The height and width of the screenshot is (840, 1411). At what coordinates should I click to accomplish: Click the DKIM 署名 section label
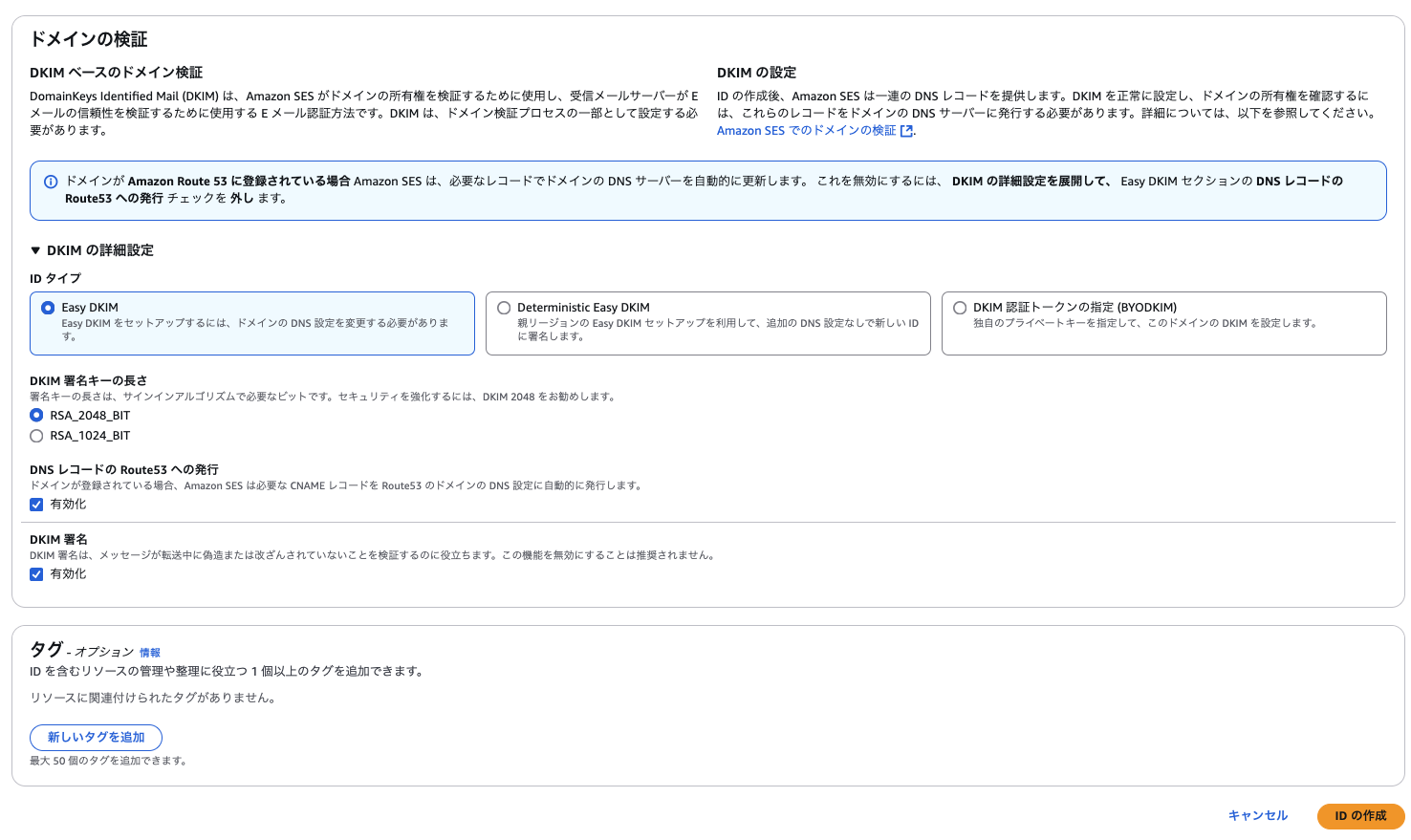58,540
